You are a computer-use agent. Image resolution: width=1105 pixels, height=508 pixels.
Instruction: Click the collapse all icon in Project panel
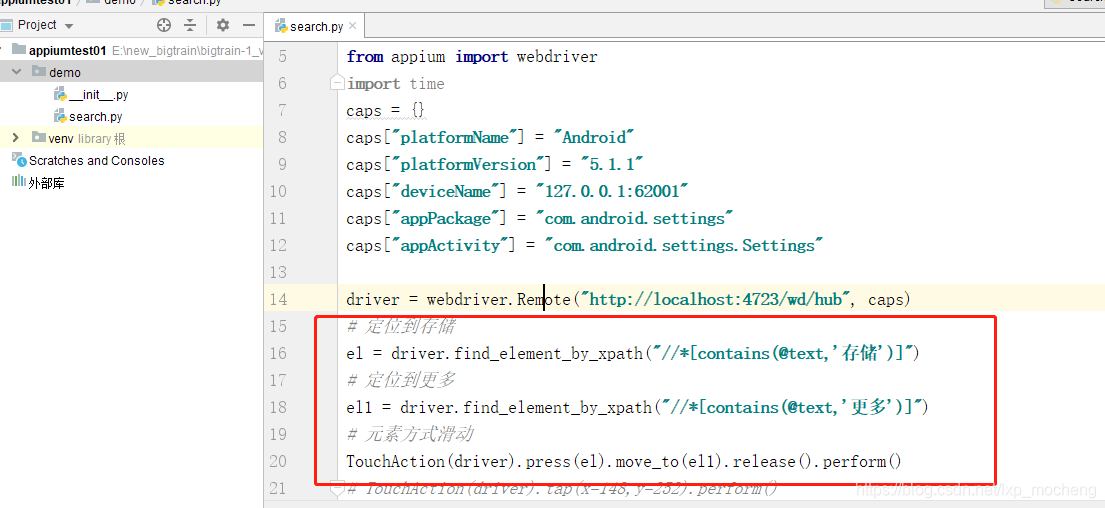click(190, 25)
